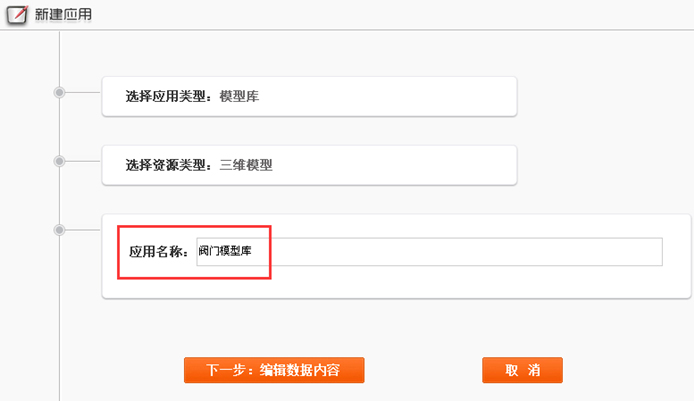694x401 pixels.
Task: Click the 选择资源类型 label text
Action: 166,165
